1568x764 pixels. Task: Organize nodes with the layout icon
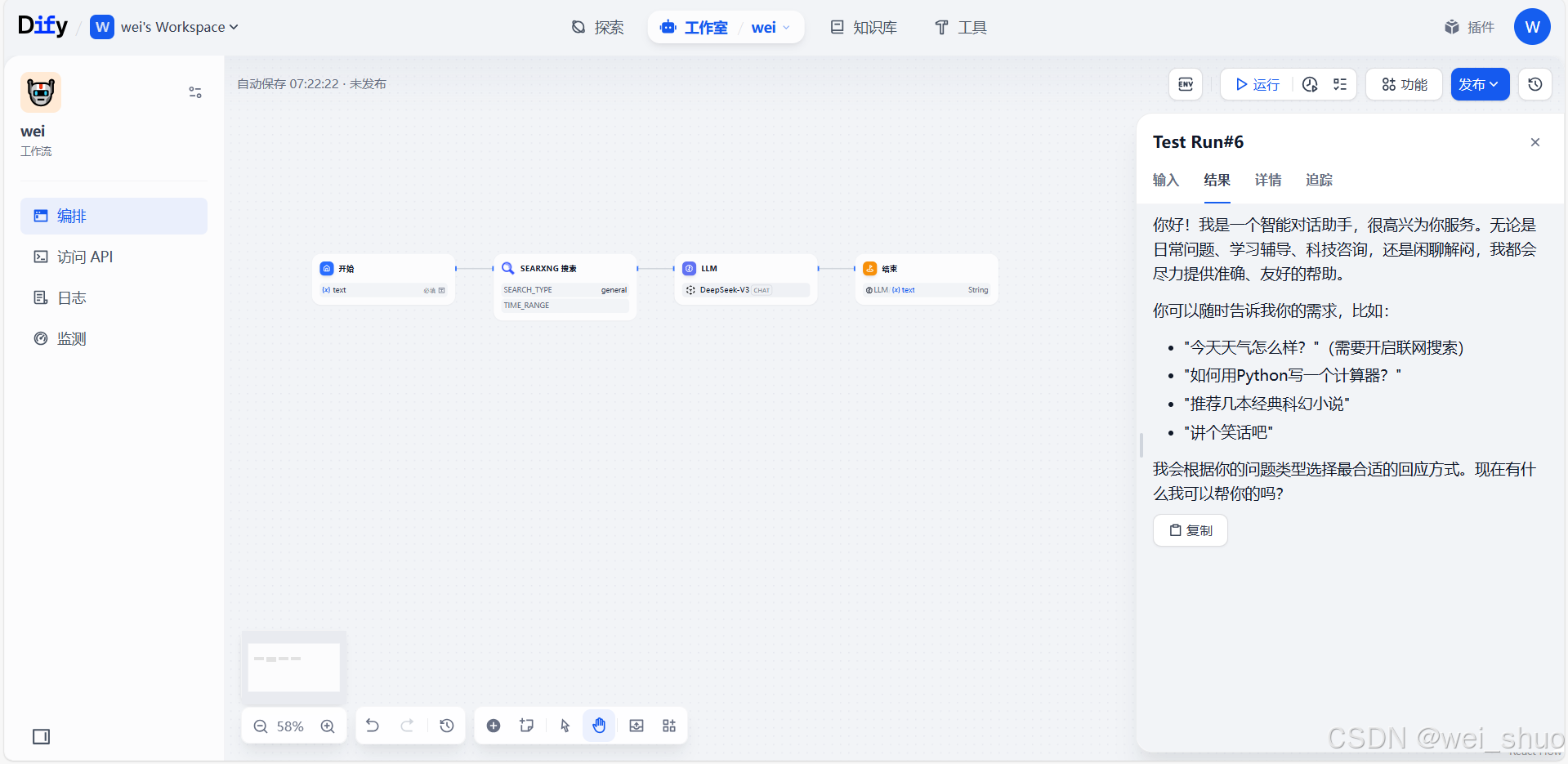(669, 726)
